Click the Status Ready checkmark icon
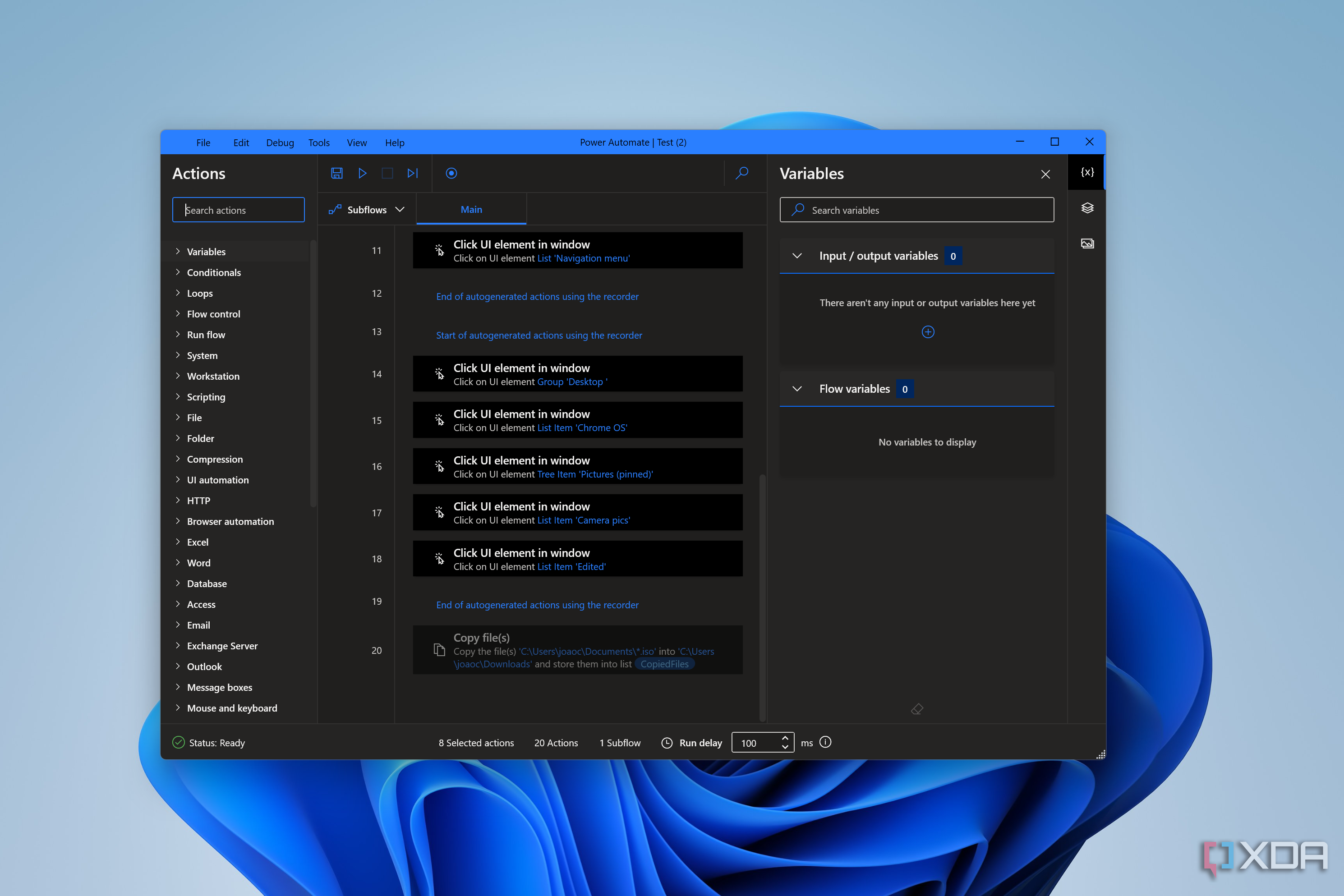The image size is (1344, 896). point(178,742)
